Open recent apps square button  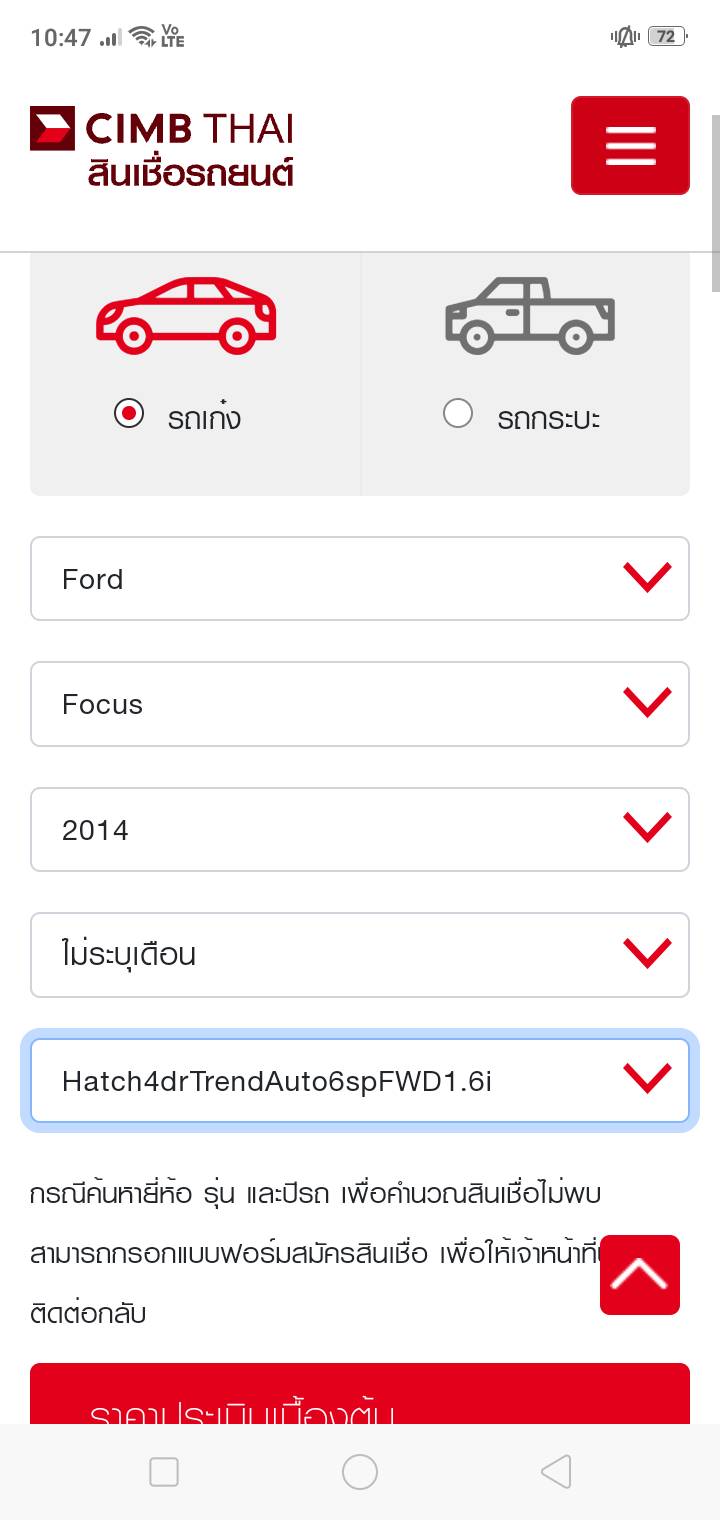pos(164,1471)
